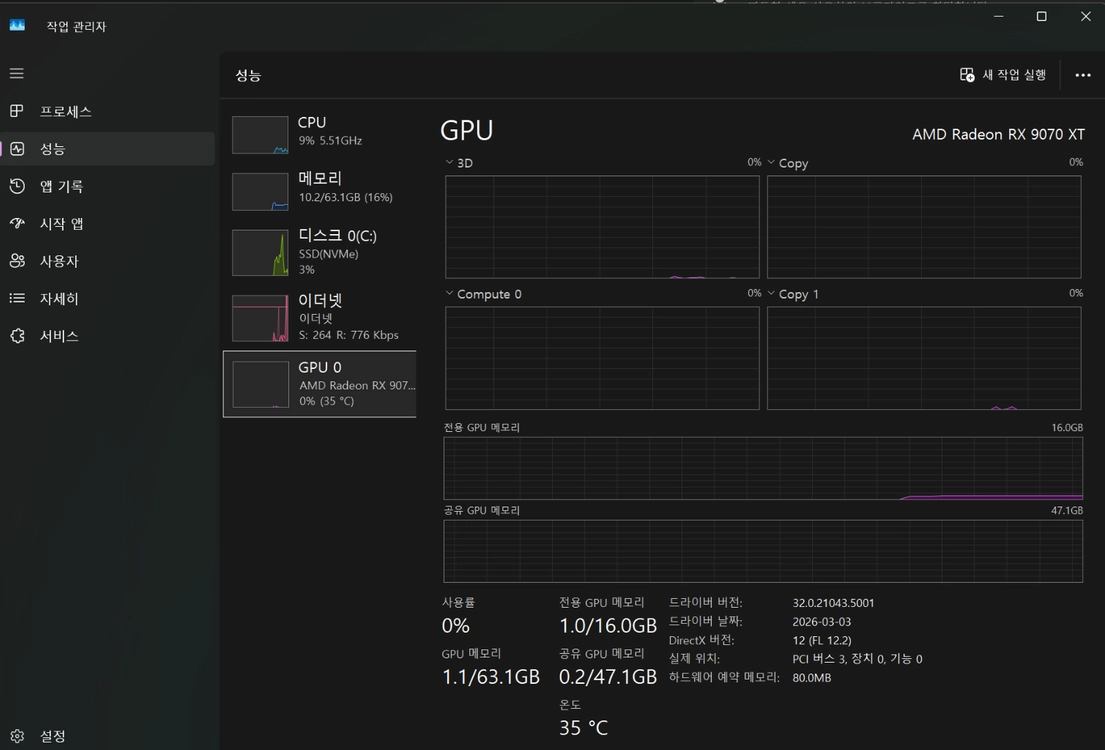This screenshot has height=750, width=1105.
Task: Maximize the Task Manager window
Action: pyautogui.click(x=1042, y=16)
